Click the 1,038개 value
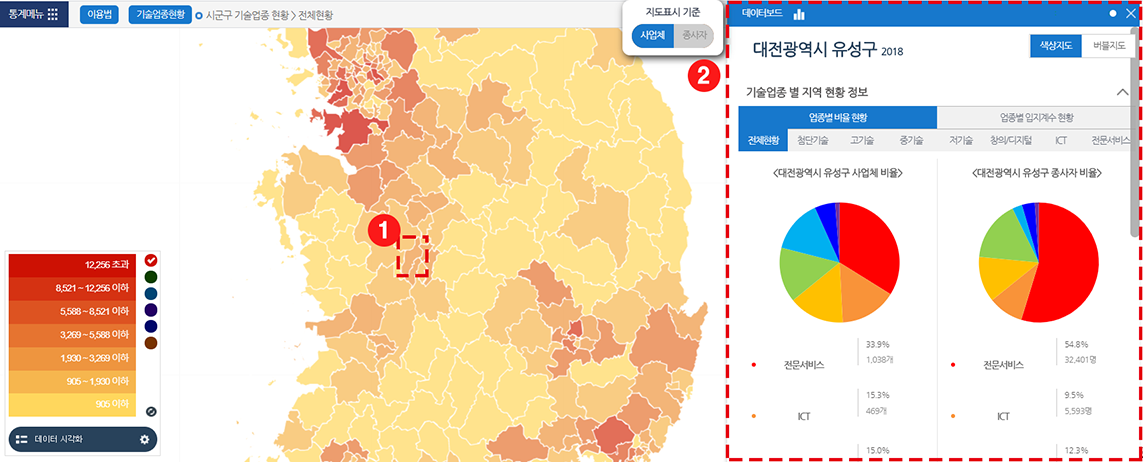Screen dimensions: 1143x462 881,359
